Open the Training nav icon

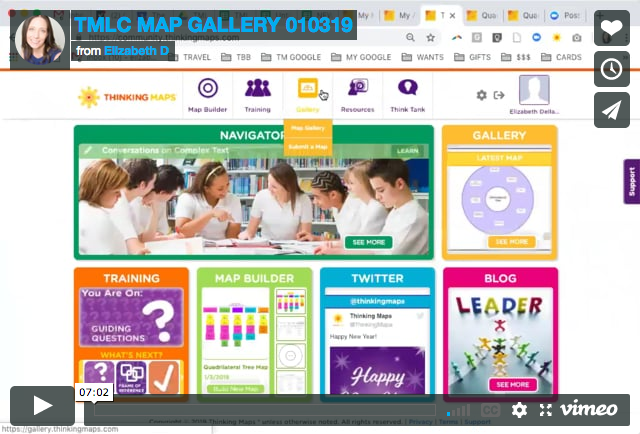[x=258, y=95]
